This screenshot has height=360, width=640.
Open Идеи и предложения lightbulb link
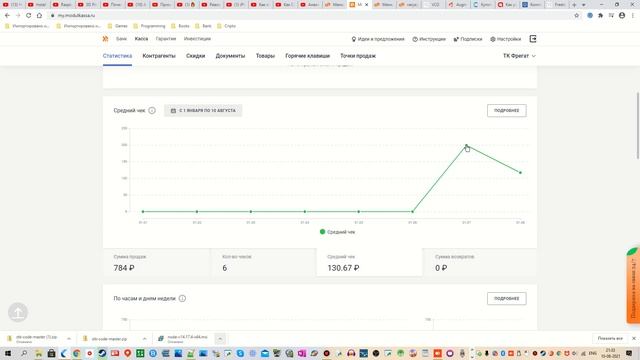pyautogui.click(x=378, y=39)
